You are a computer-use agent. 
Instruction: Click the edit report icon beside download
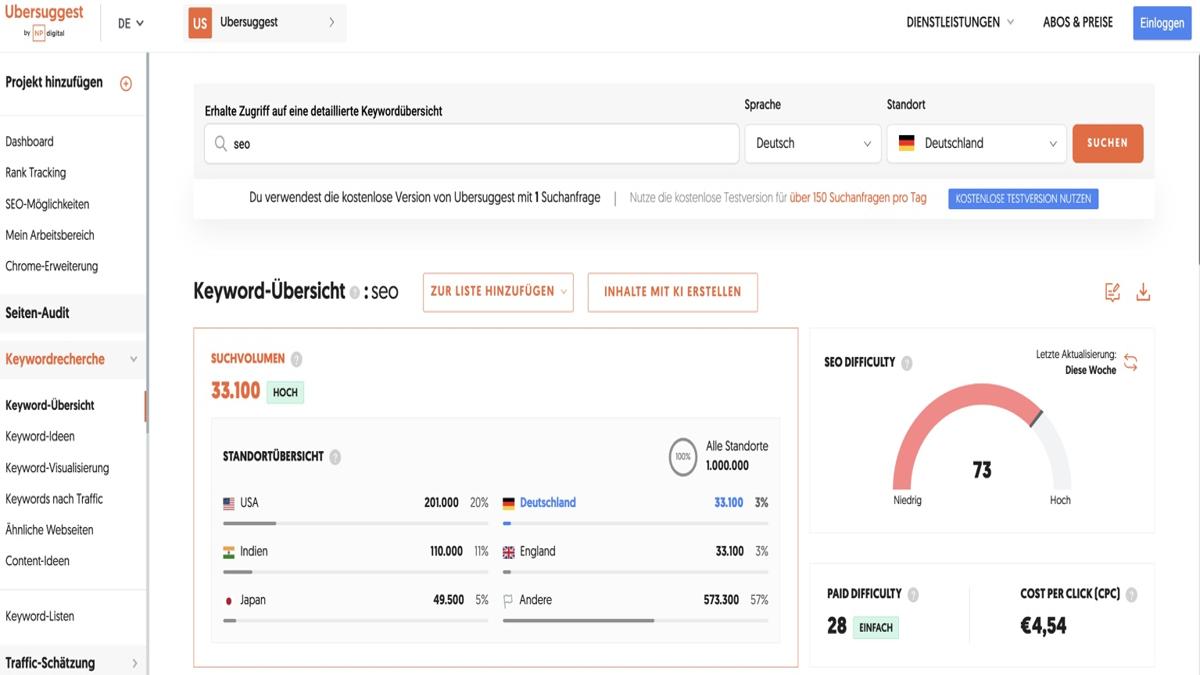tap(1112, 292)
